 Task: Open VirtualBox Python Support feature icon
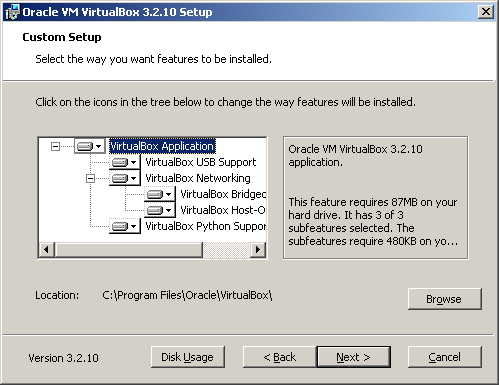point(125,226)
